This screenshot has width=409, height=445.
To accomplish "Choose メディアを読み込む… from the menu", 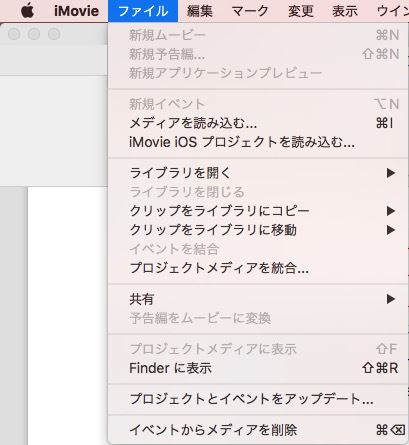I will click(x=258, y=123).
